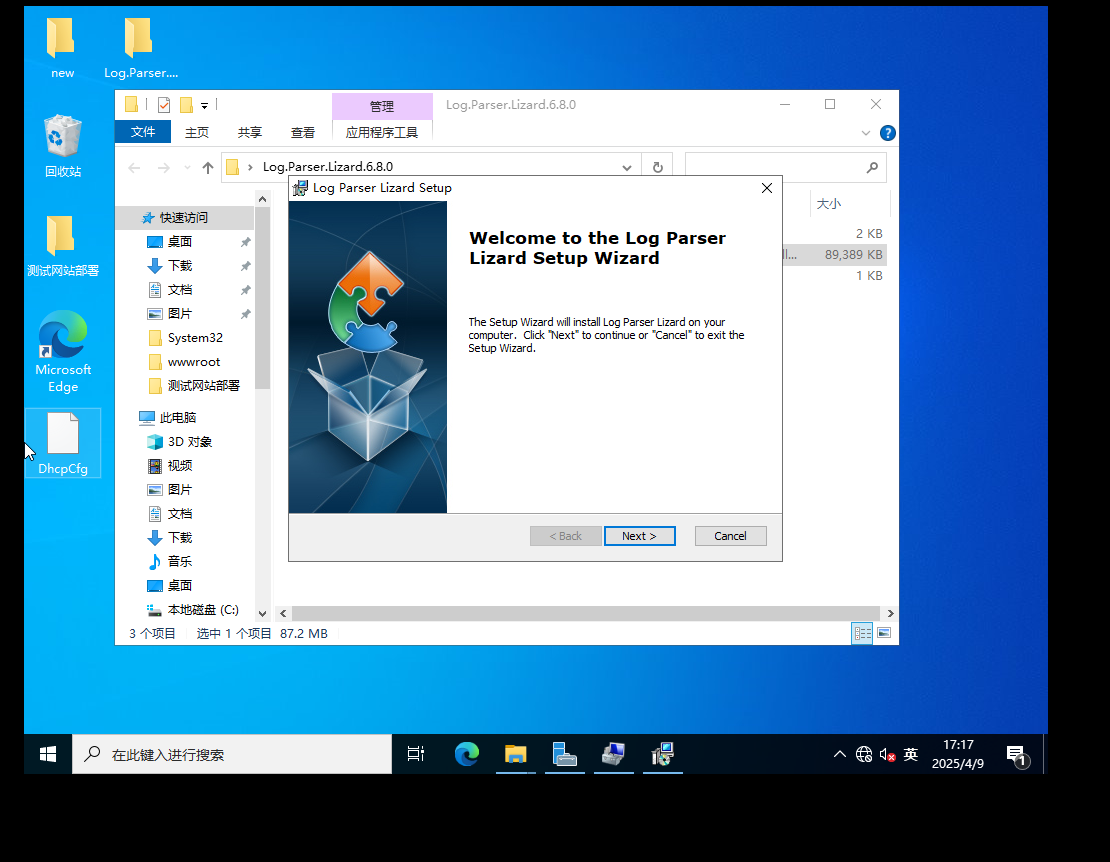Select the 89,389 KB file row
Screen dimensions: 1110x862
[x=835, y=254]
